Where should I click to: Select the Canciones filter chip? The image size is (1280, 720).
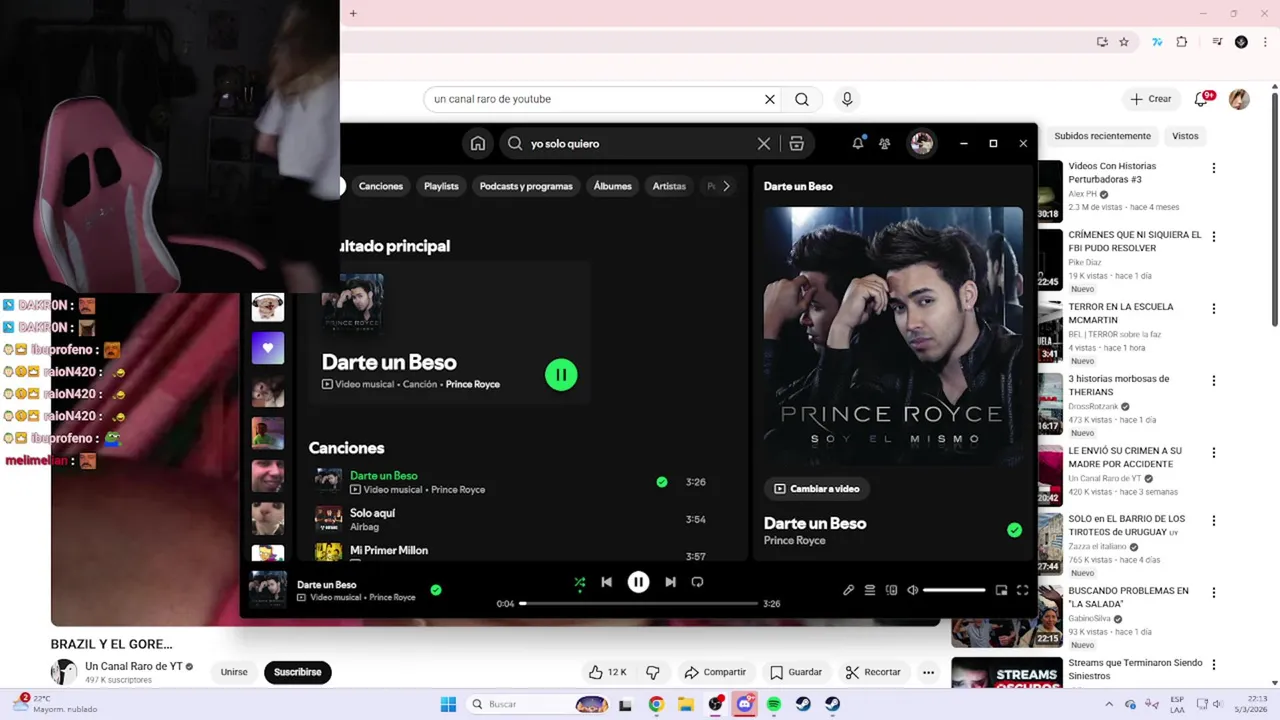381,186
